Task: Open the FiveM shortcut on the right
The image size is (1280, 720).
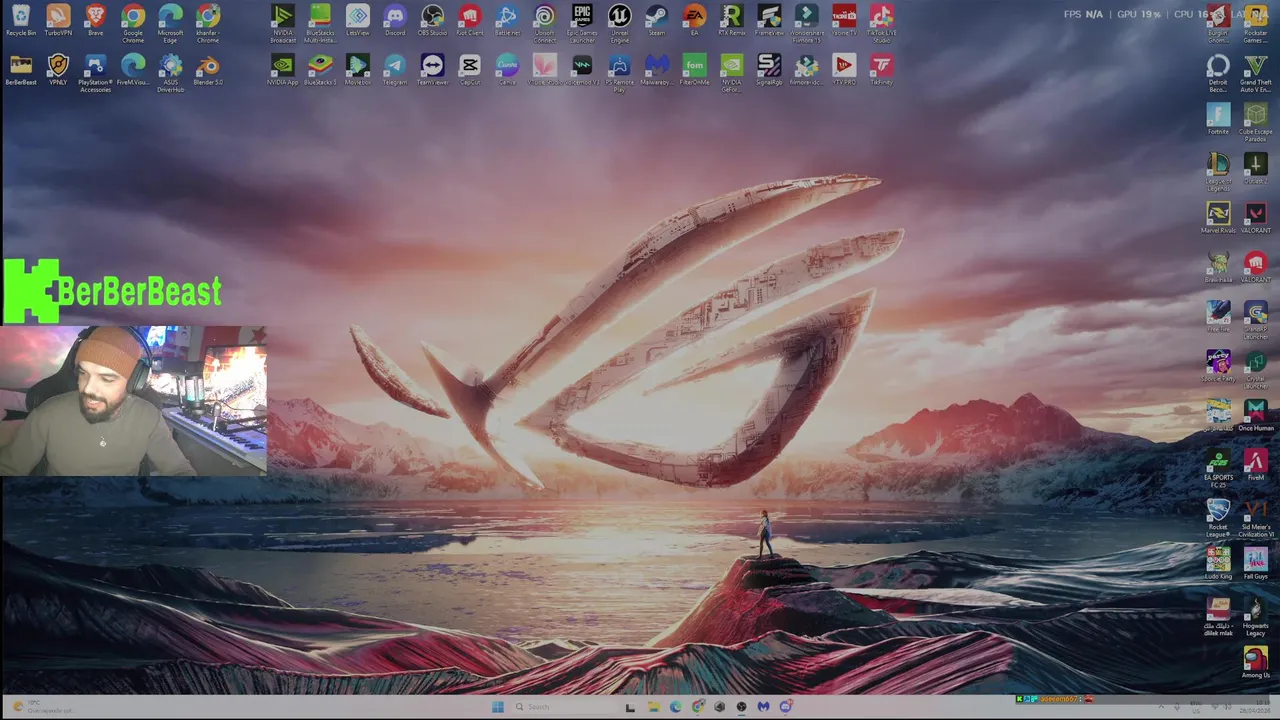Action: 1255,465
